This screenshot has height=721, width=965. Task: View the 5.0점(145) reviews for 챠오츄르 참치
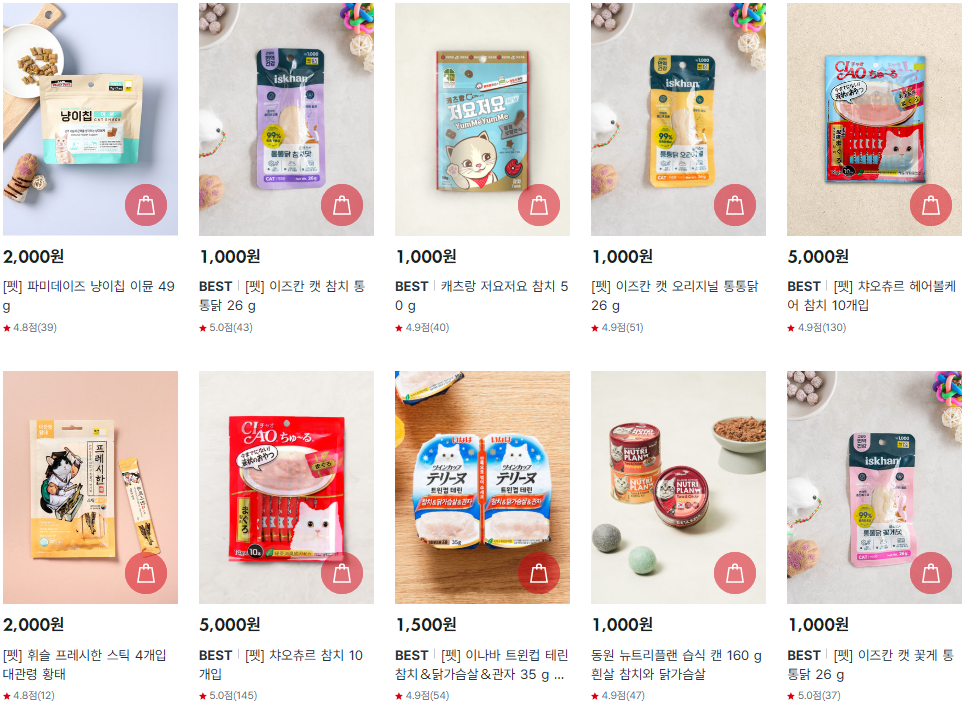(x=228, y=696)
